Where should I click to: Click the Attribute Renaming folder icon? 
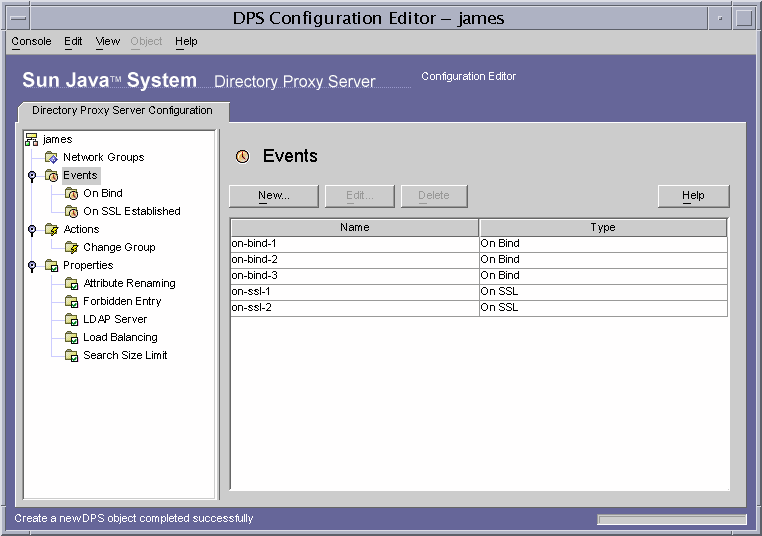71,283
